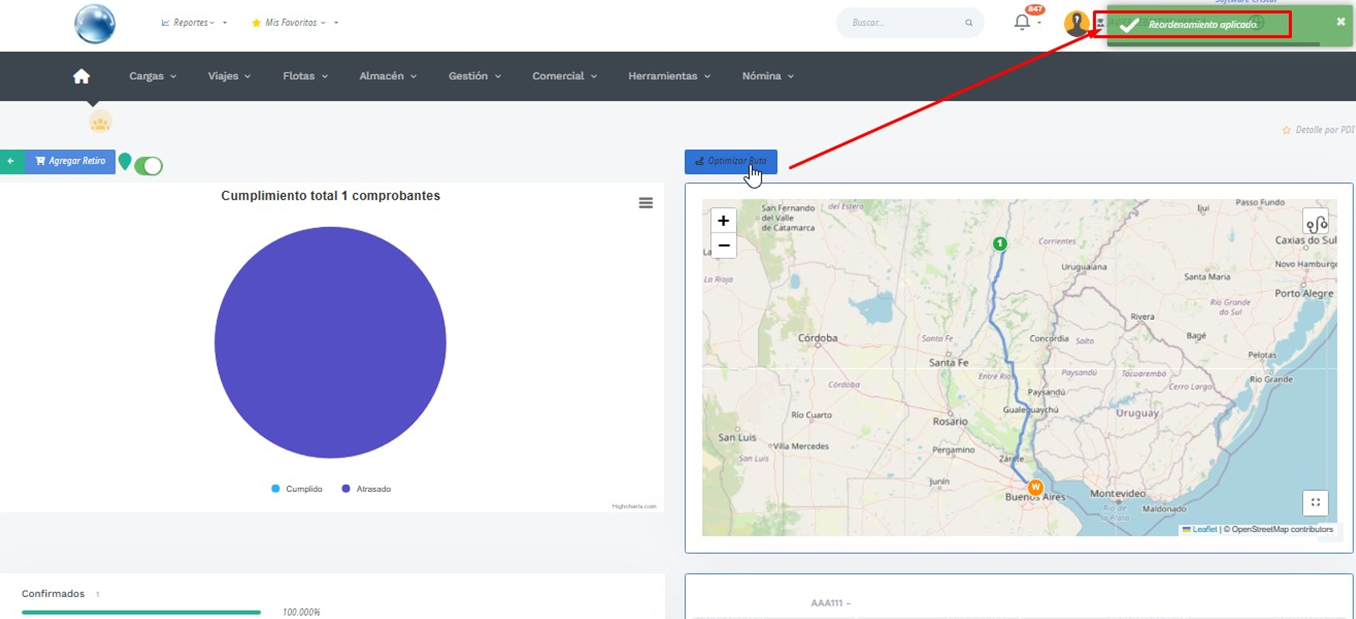Open the Viajes menu
The height and width of the screenshot is (619, 1356).
[x=229, y=76]
